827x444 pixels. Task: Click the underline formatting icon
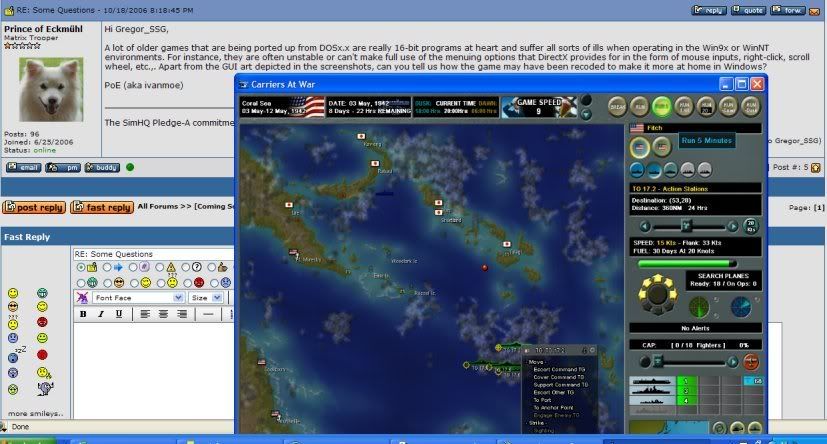(x=117, y=314)
